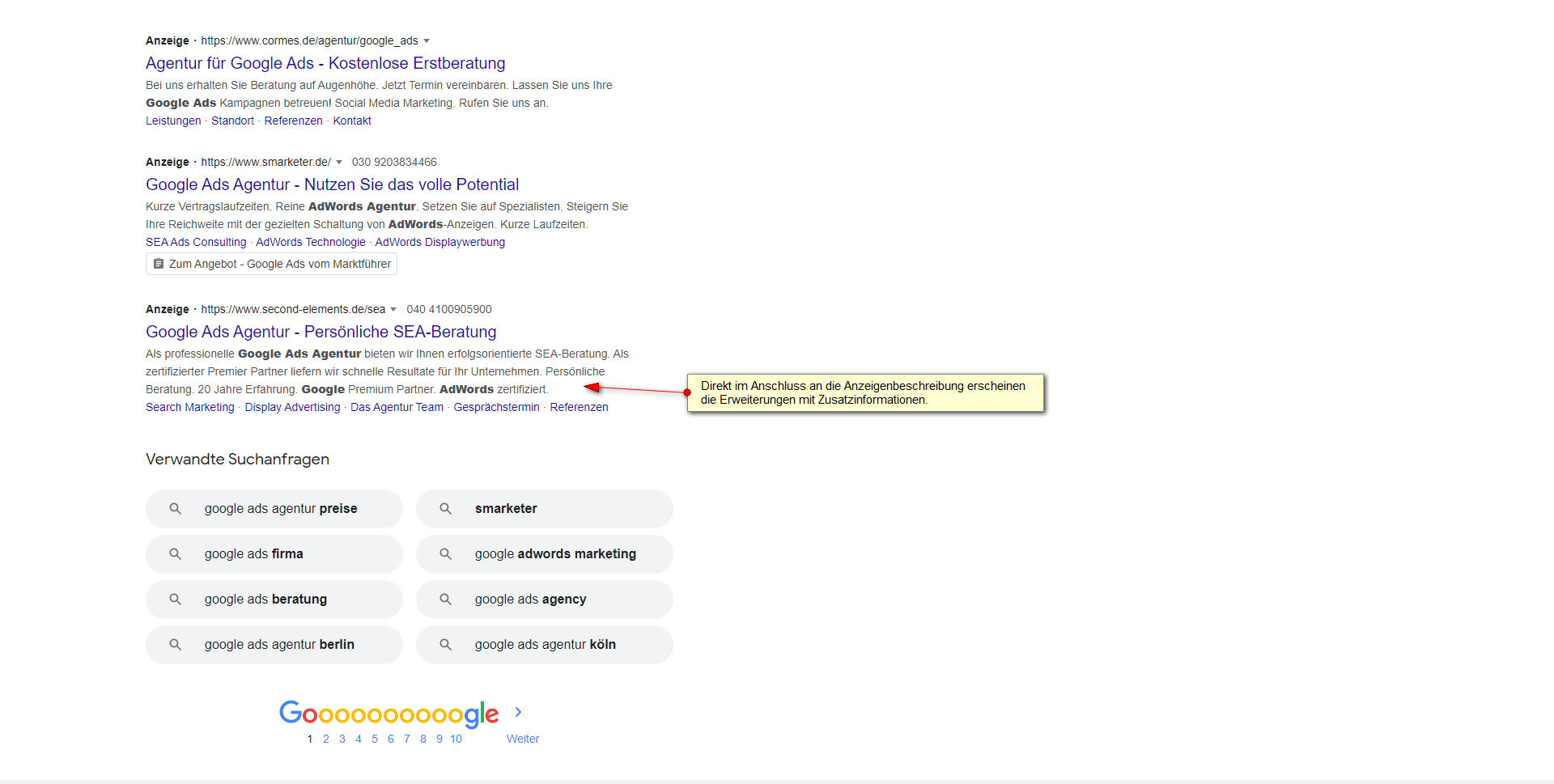
Task: Open Referenzen sitelink under cormes ad
Action: click(x=293, y=121)
